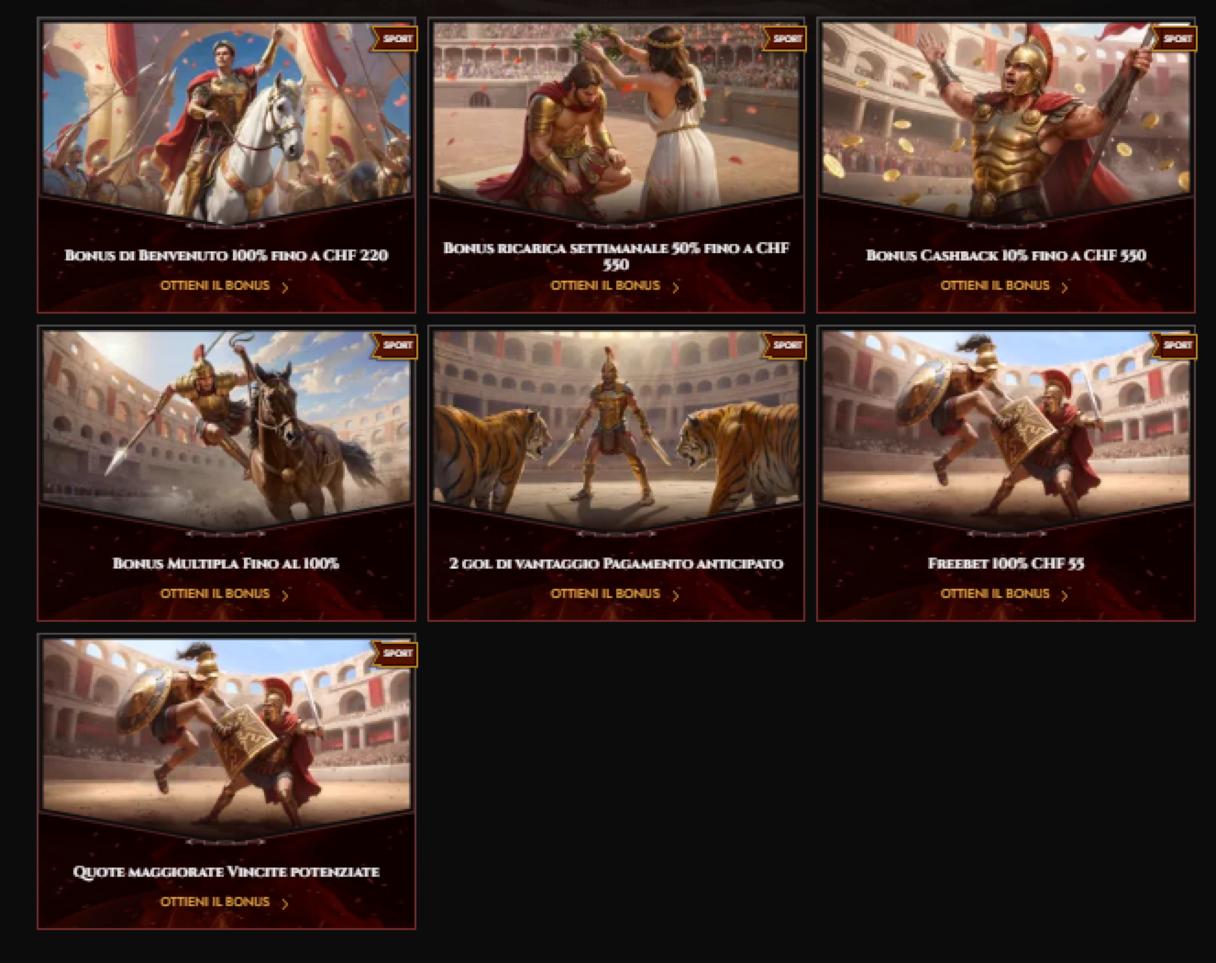Open the emperor on white horse image

226,120
